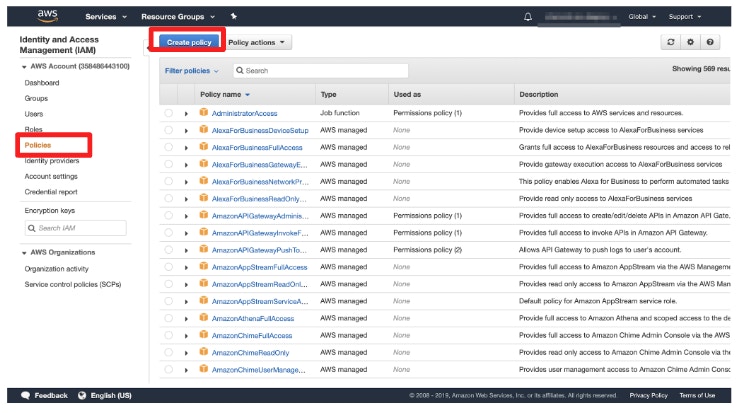Open the settings gear icon
The image size is (743, 413).
(690, 43)
